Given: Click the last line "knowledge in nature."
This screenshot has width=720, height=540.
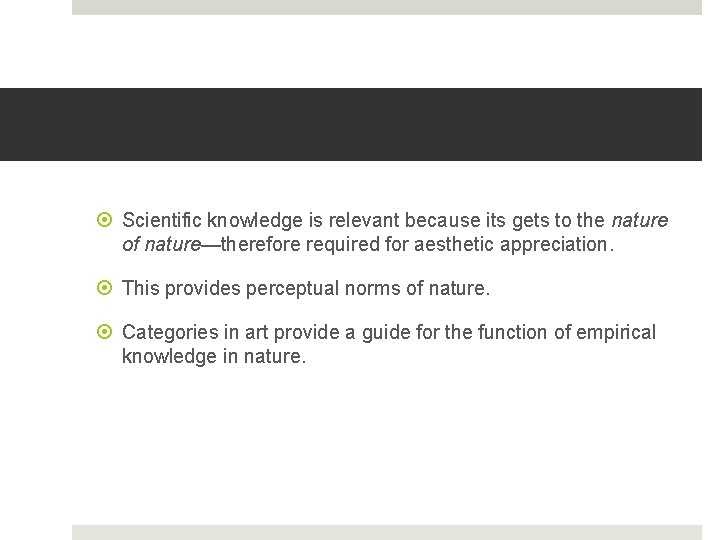Looking at the screenshot, I should click(214, 356).
